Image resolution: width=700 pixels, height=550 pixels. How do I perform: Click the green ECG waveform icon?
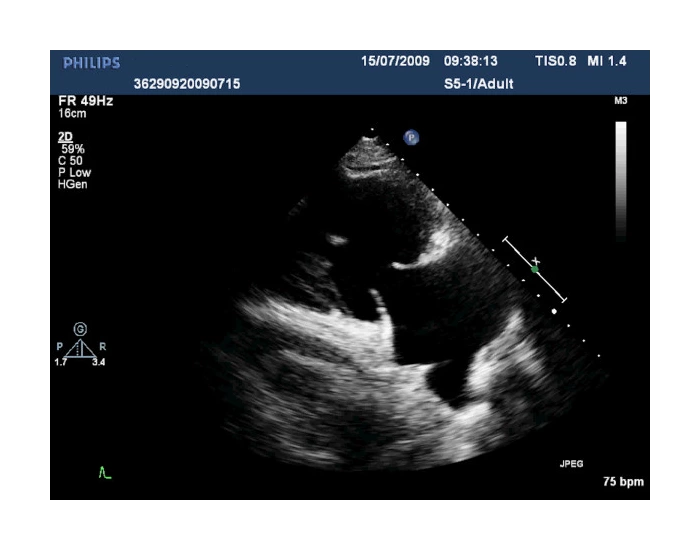[105, 472]
